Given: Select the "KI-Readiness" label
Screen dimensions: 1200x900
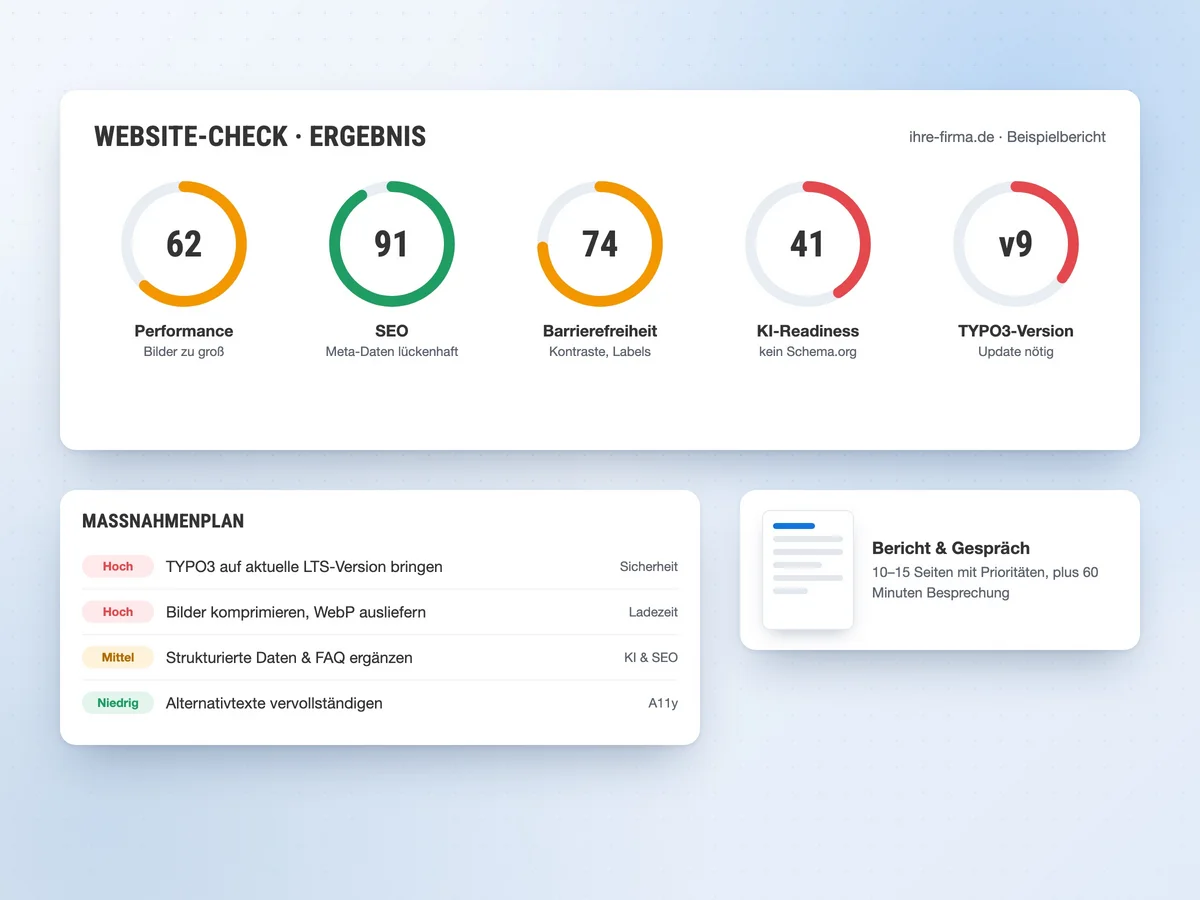Looking at the screenshot, I should [808, 331].
